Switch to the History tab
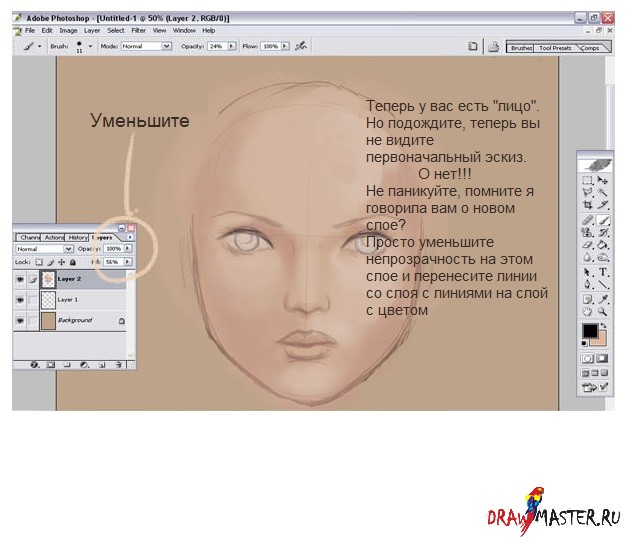628x544 pixels. 77,238
